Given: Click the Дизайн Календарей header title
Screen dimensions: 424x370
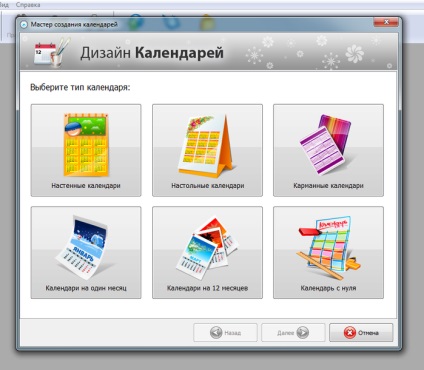Looking at the screenshot, I should click(152, 53).
